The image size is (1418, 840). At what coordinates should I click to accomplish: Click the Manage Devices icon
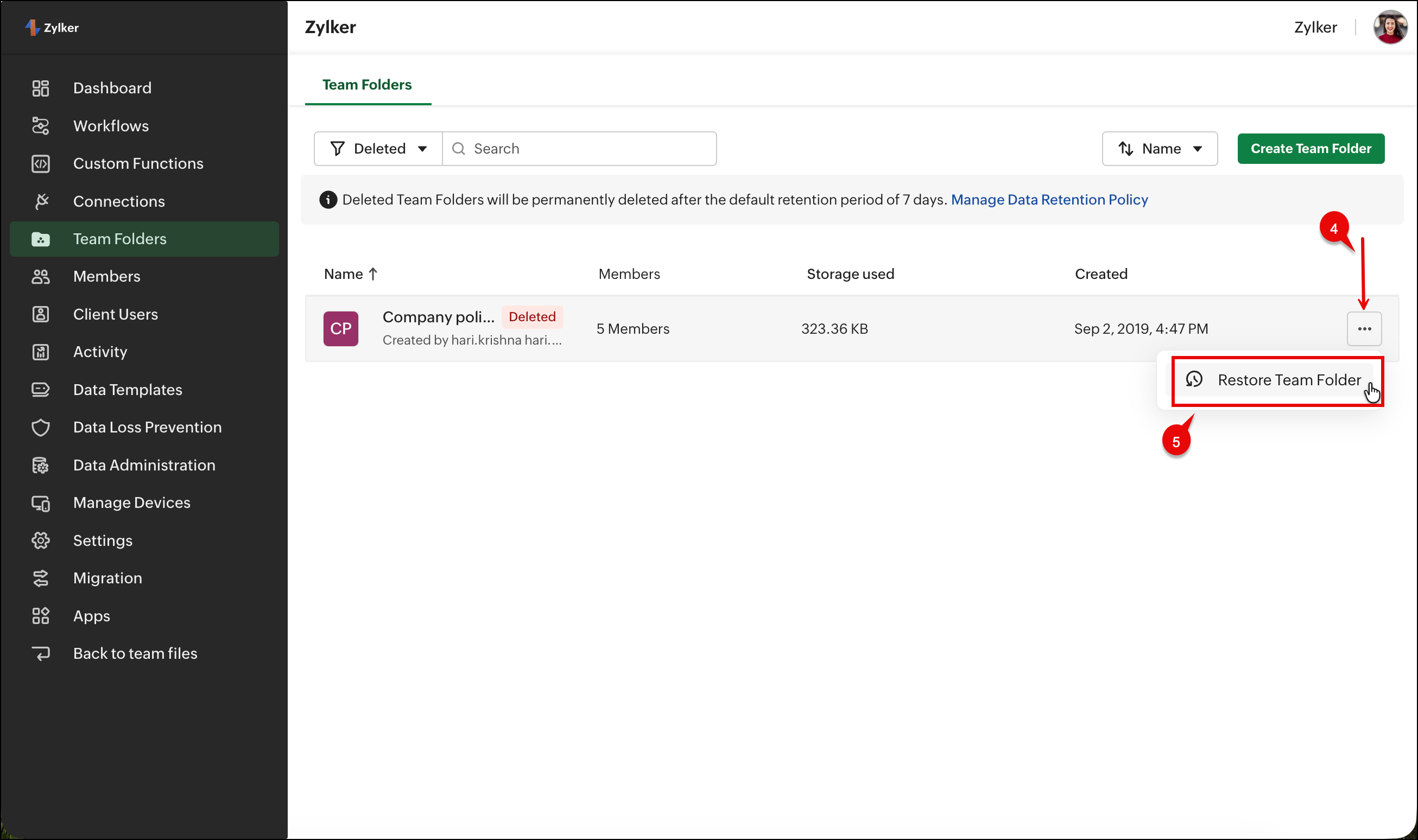tap(40, 502)
